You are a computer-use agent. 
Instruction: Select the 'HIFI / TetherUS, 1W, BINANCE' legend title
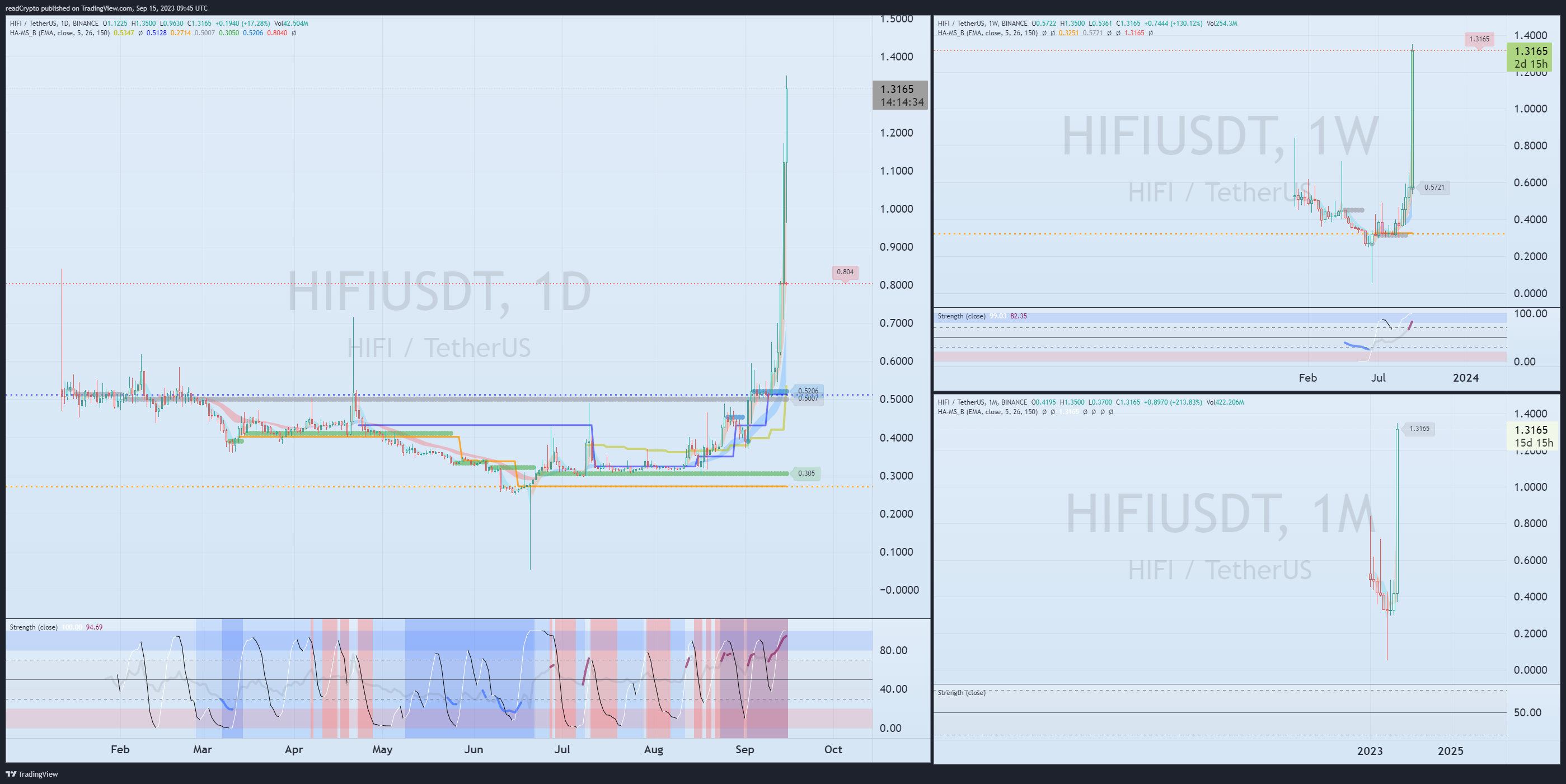point(982,23)
